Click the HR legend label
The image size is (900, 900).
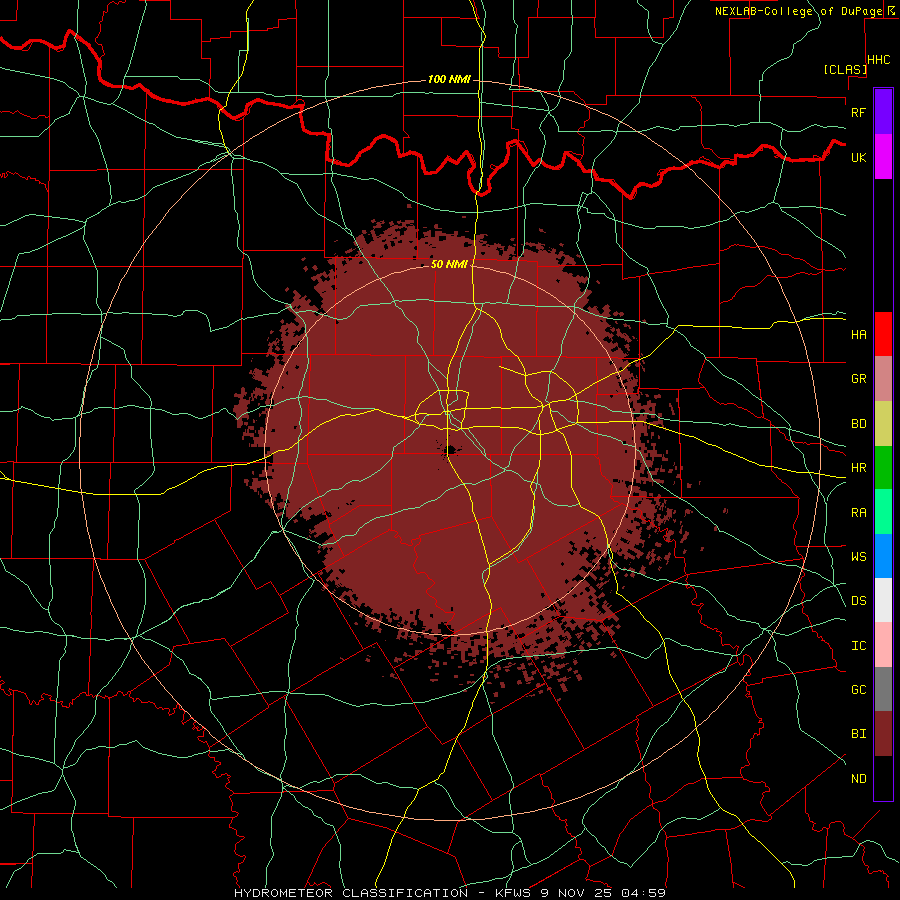point(859,468)
